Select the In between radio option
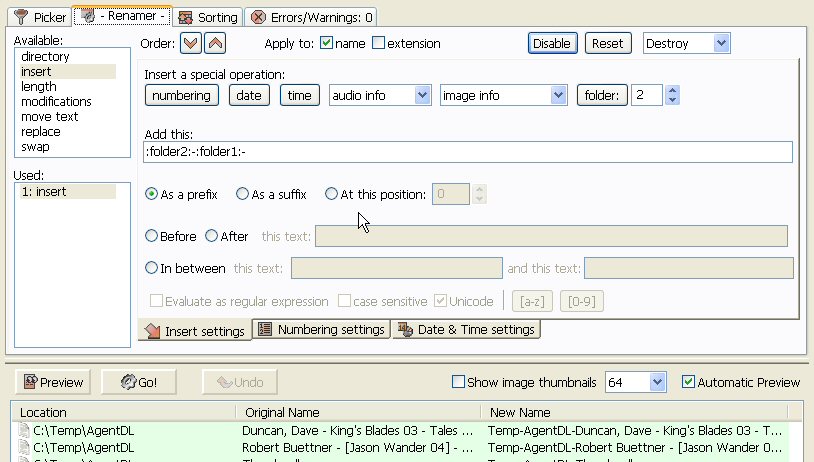Screen dimensions: 814x462 [151, 268]
